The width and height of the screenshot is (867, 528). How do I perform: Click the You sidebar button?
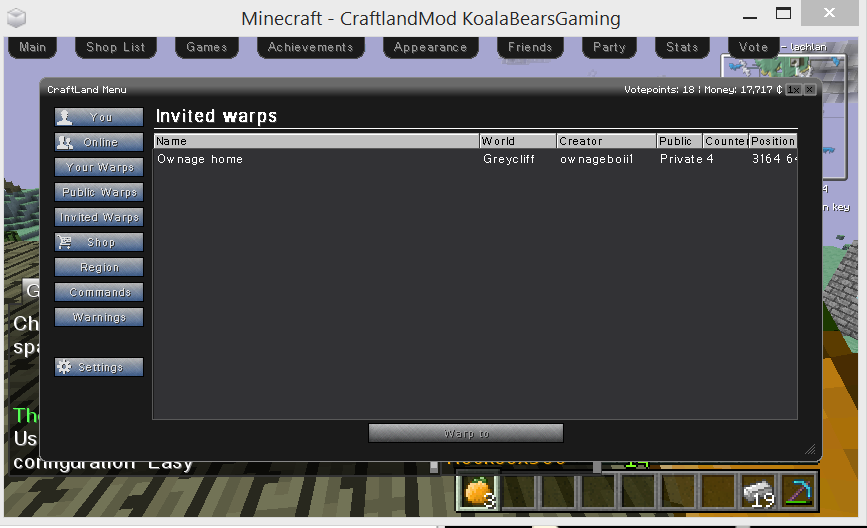tap(99, 117)
